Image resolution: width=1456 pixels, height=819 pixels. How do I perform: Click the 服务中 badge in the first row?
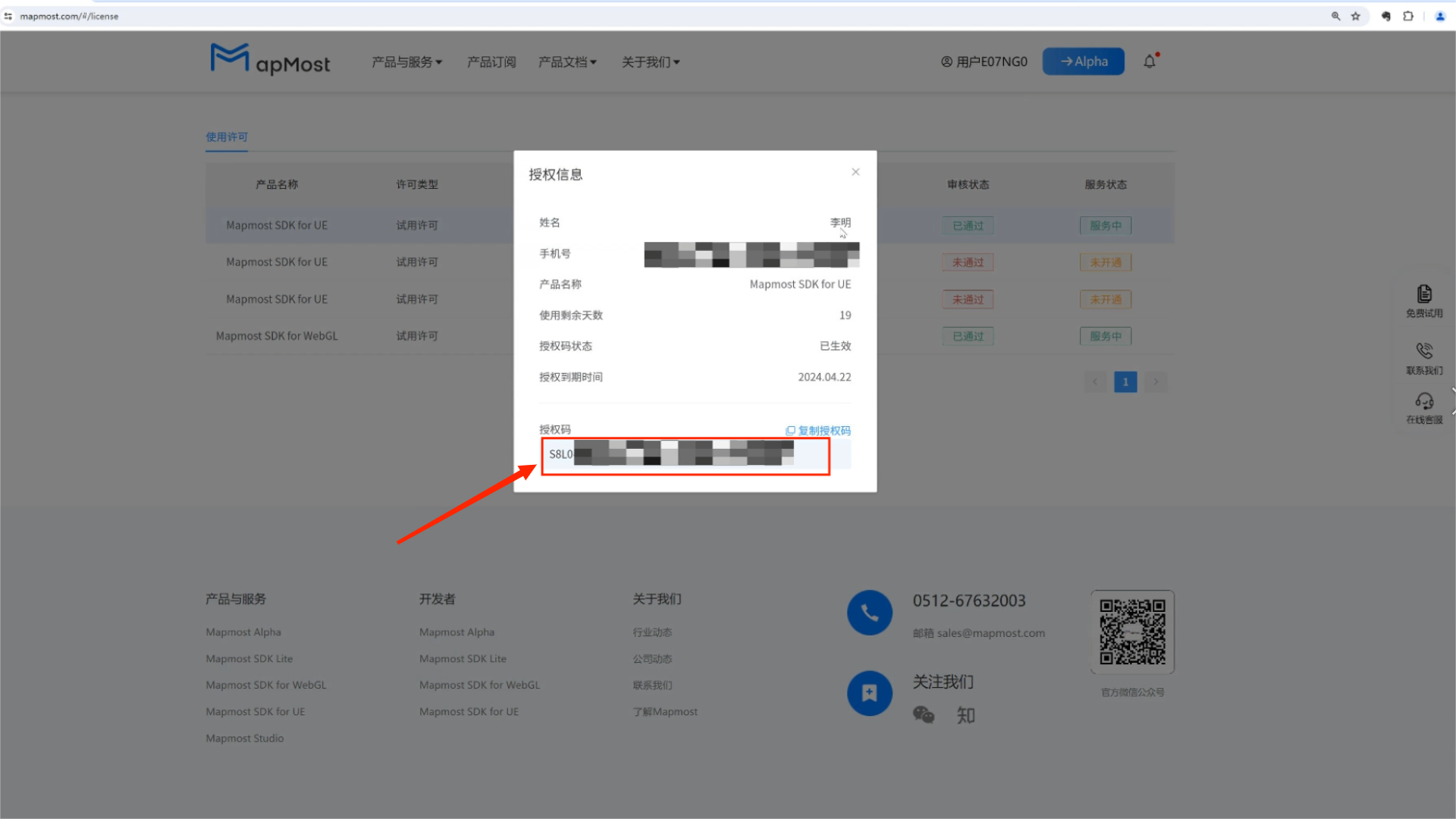pyautogui.click(x=1106, y=226)
